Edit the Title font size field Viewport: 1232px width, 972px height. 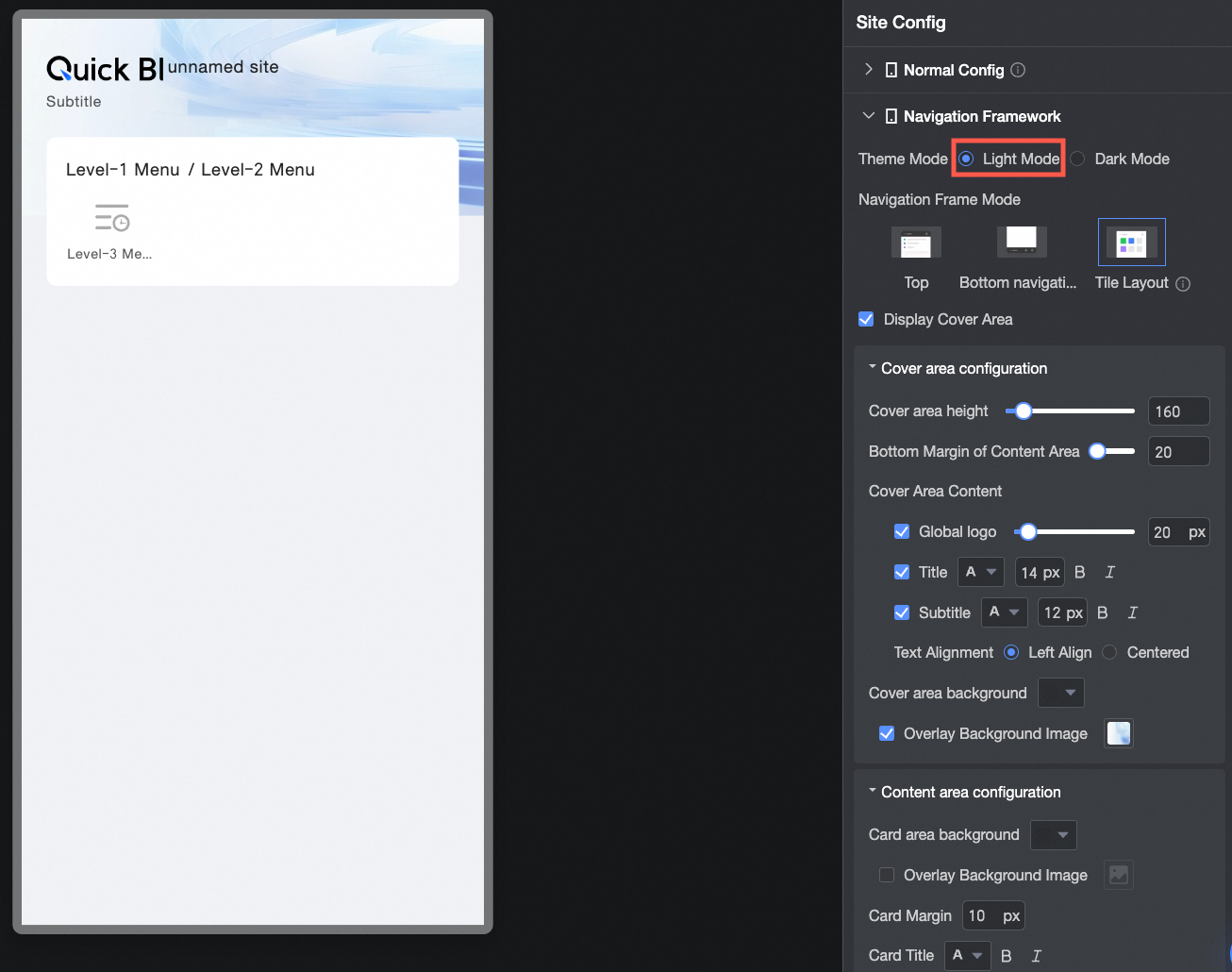click(1040, 573)
